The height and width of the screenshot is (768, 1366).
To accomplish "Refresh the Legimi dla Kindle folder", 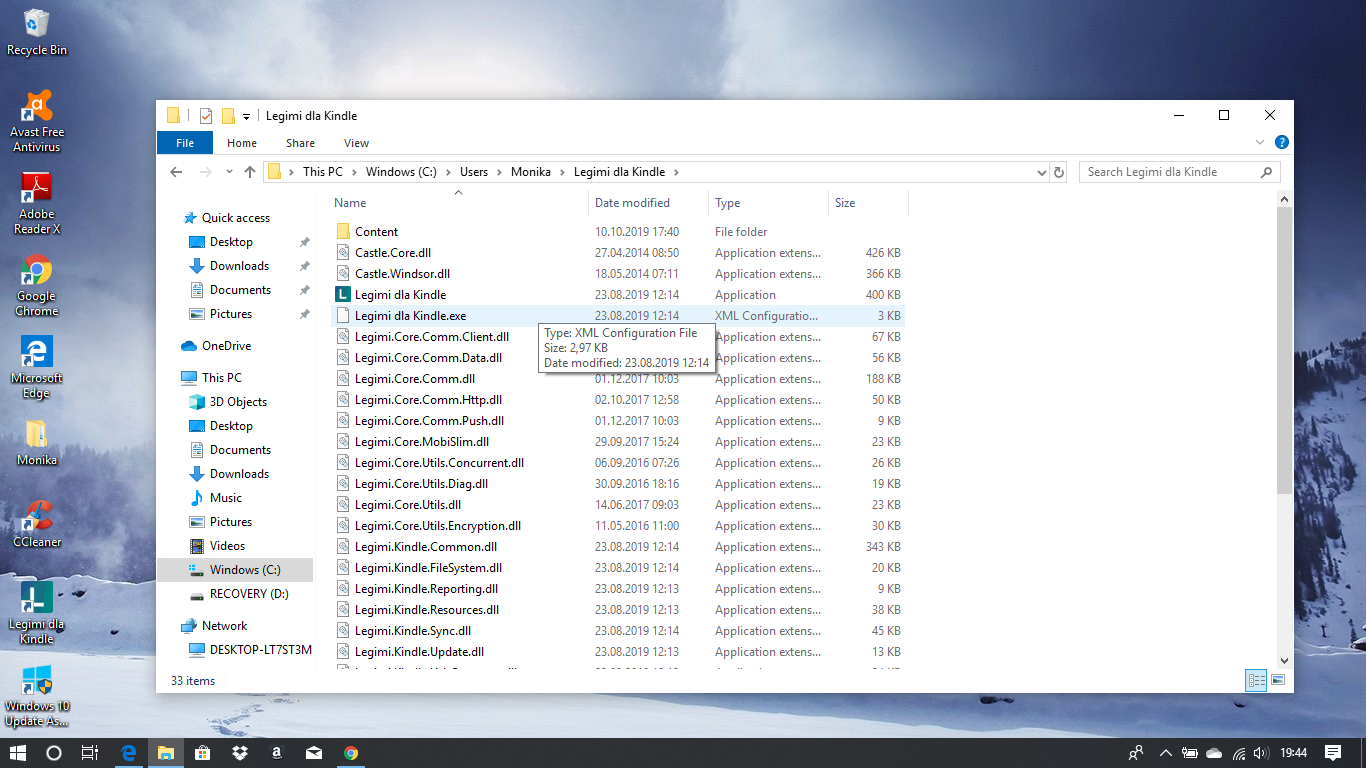I will [x=1060, y=172].
